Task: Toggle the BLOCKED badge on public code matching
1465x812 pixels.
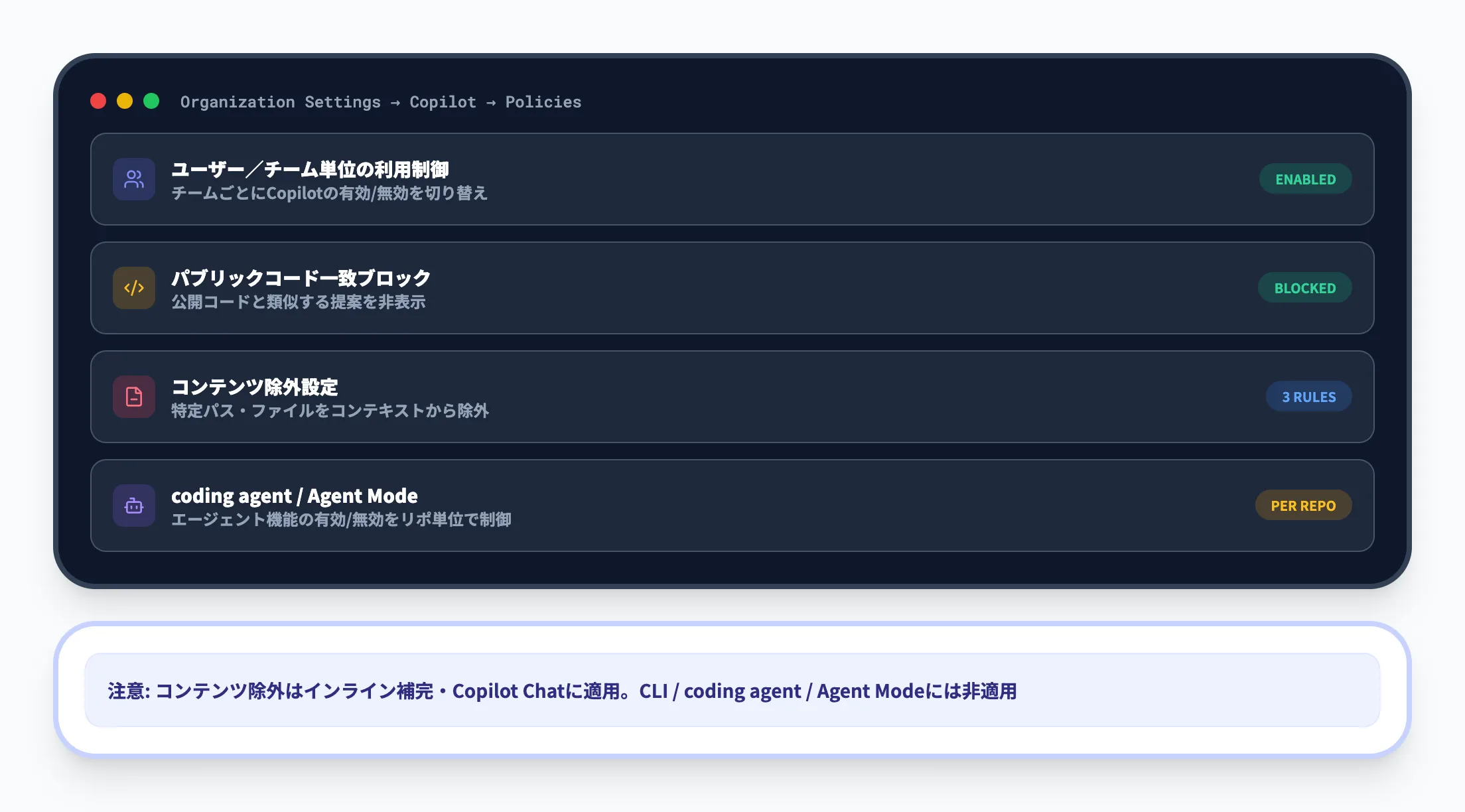Action: pyautogui.click(x=1304, y=287)
